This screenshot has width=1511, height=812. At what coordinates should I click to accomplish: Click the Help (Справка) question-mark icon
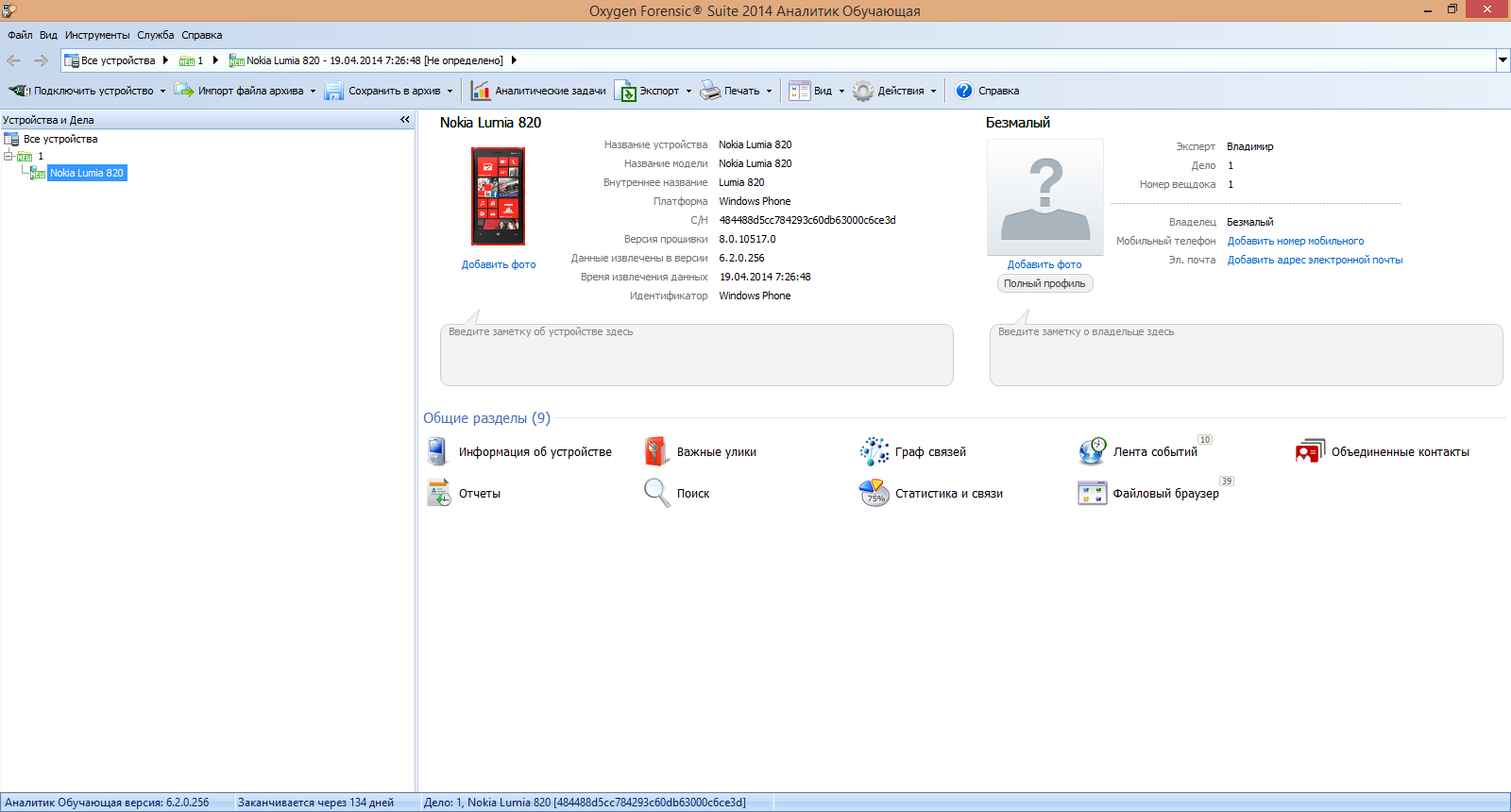tap(964, 91)
